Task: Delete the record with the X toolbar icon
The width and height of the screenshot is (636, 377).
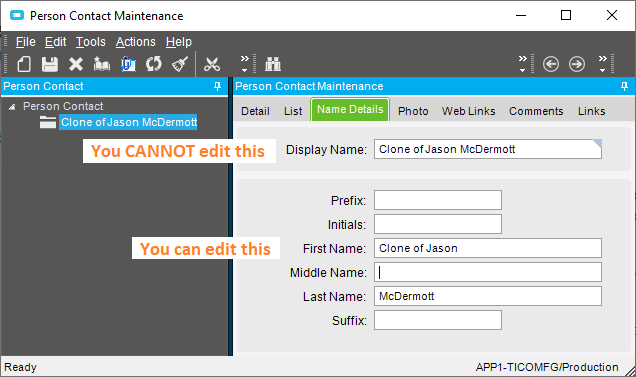Action: click(76, 64)
